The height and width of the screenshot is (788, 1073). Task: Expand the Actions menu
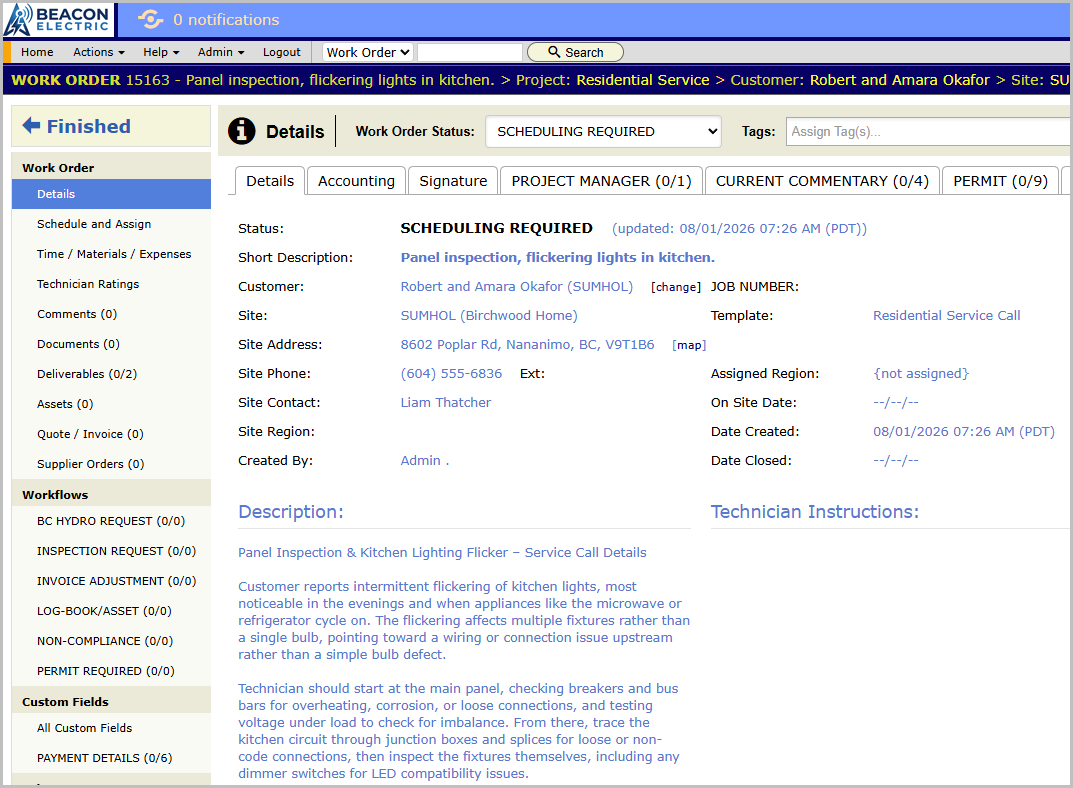(99, 52)
